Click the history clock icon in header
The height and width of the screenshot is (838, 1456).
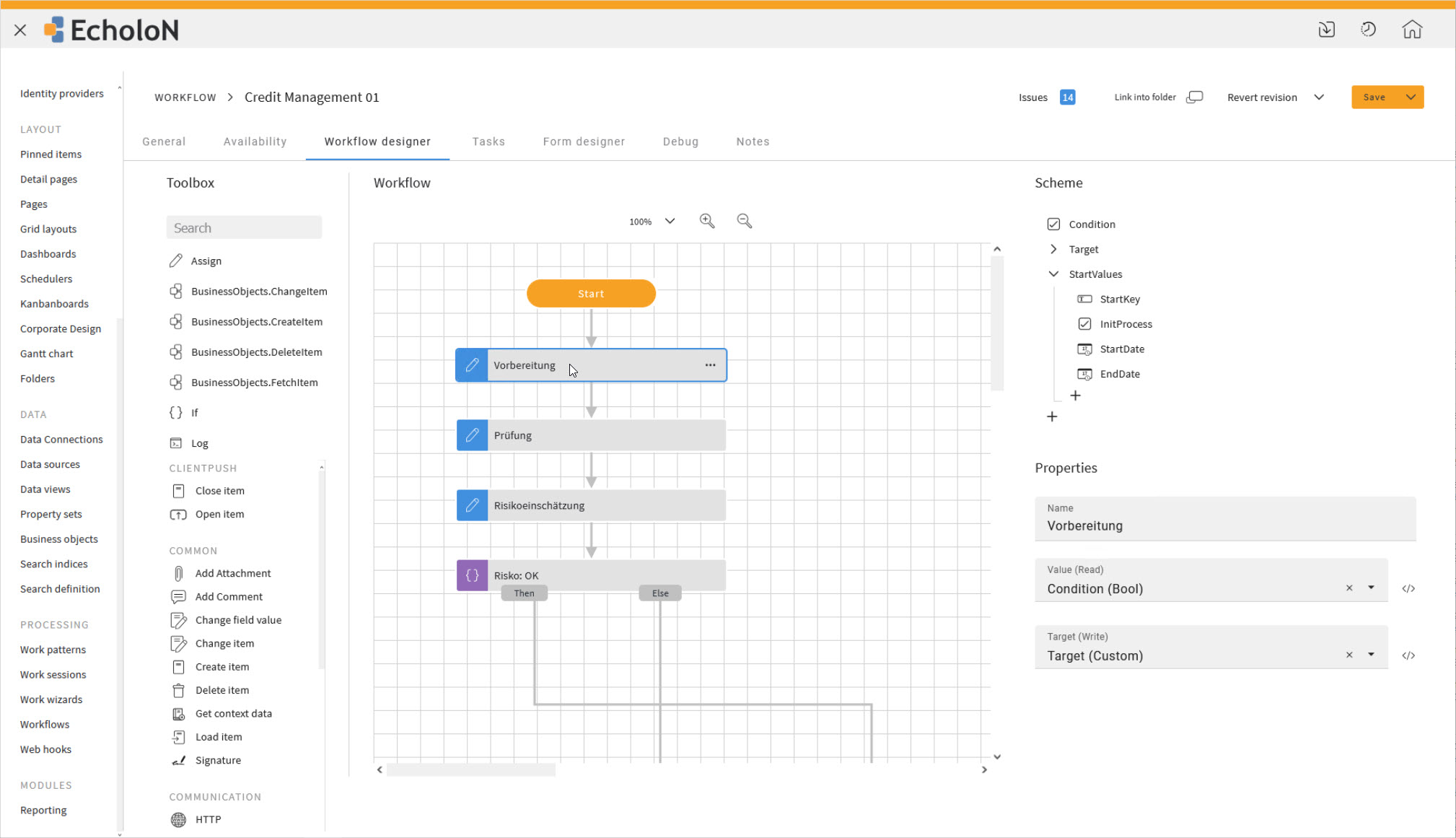[1368, 30]
